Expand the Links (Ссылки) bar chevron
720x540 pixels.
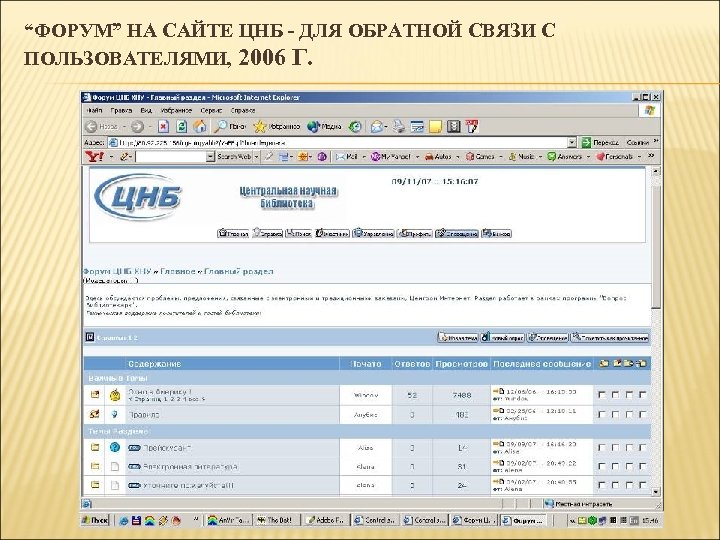pyautogui.click(x=656, y=141)
